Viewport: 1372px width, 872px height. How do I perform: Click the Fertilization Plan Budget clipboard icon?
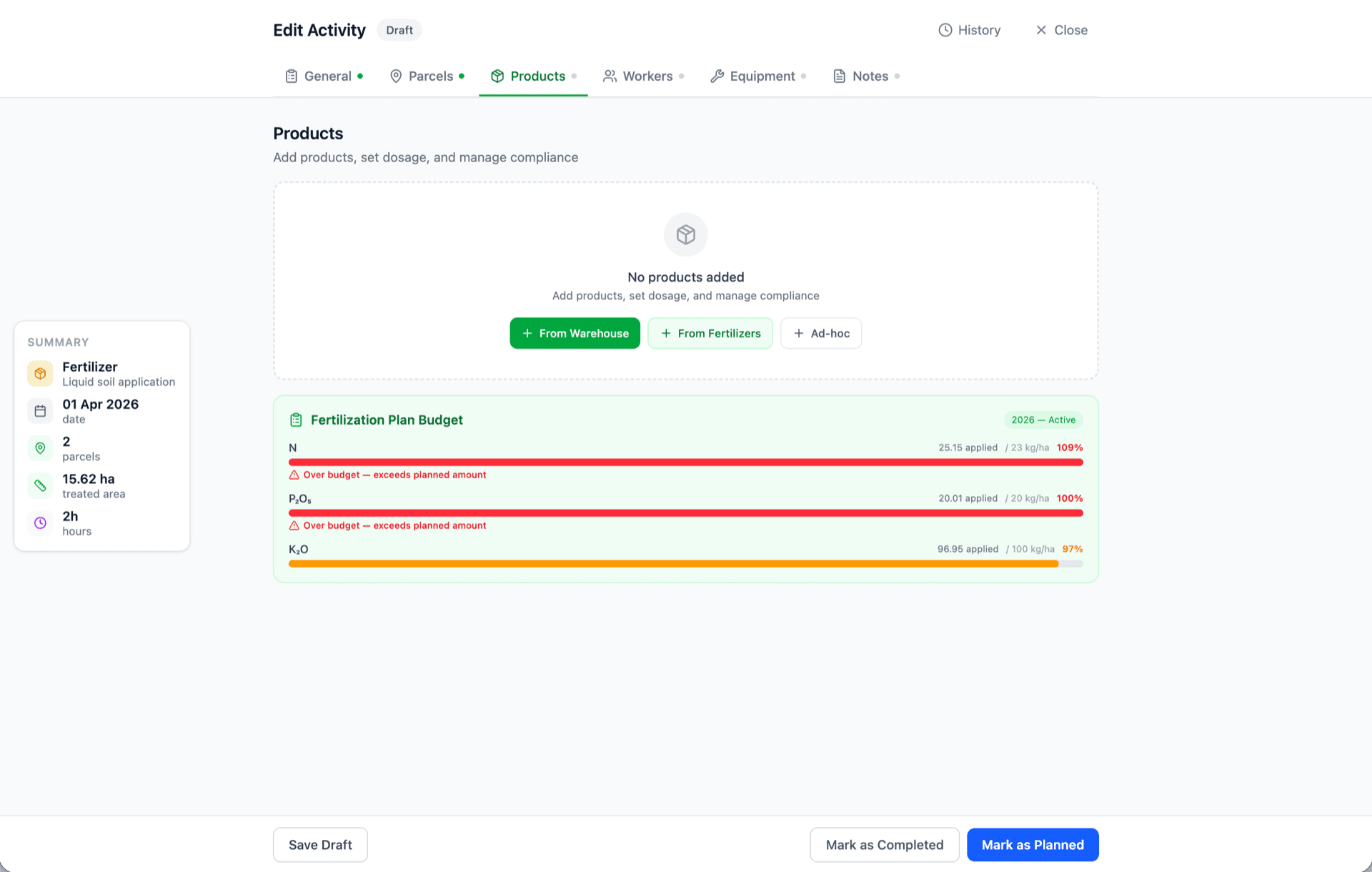(x=296, y=420)
